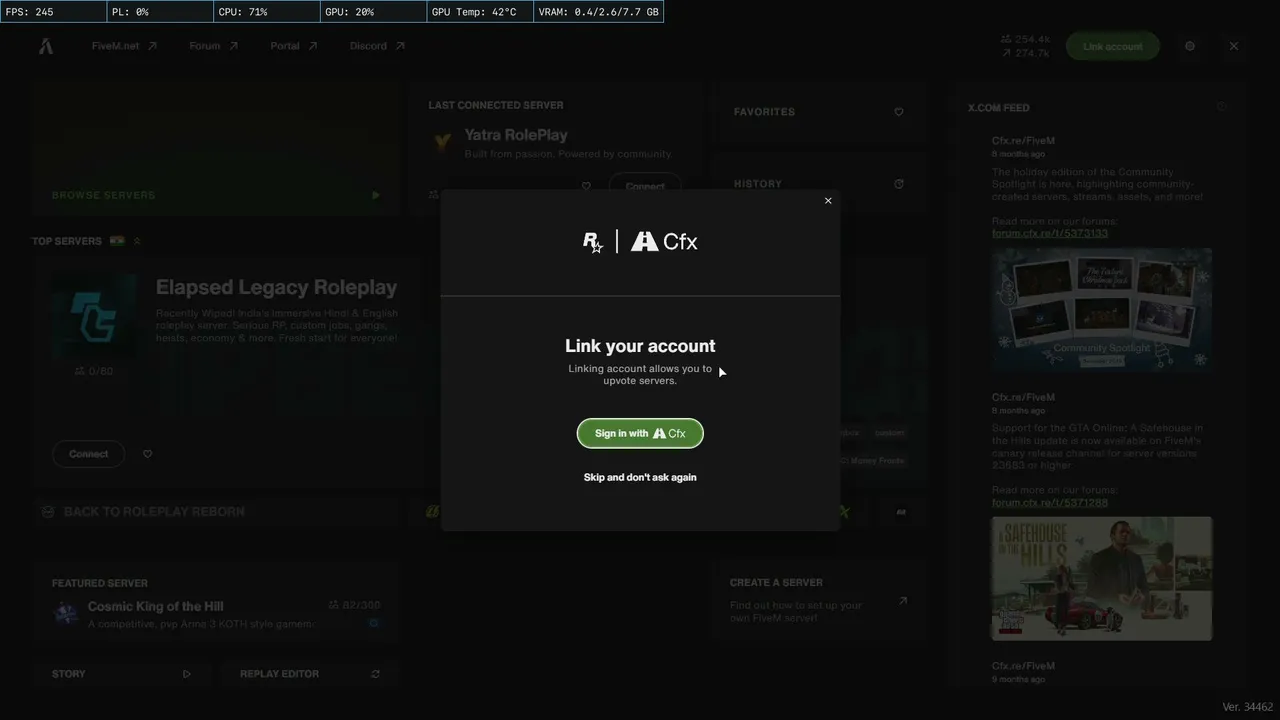The image size is (1280, 720).
Task: Close the Link your account dialog
Action: (828, 201)
